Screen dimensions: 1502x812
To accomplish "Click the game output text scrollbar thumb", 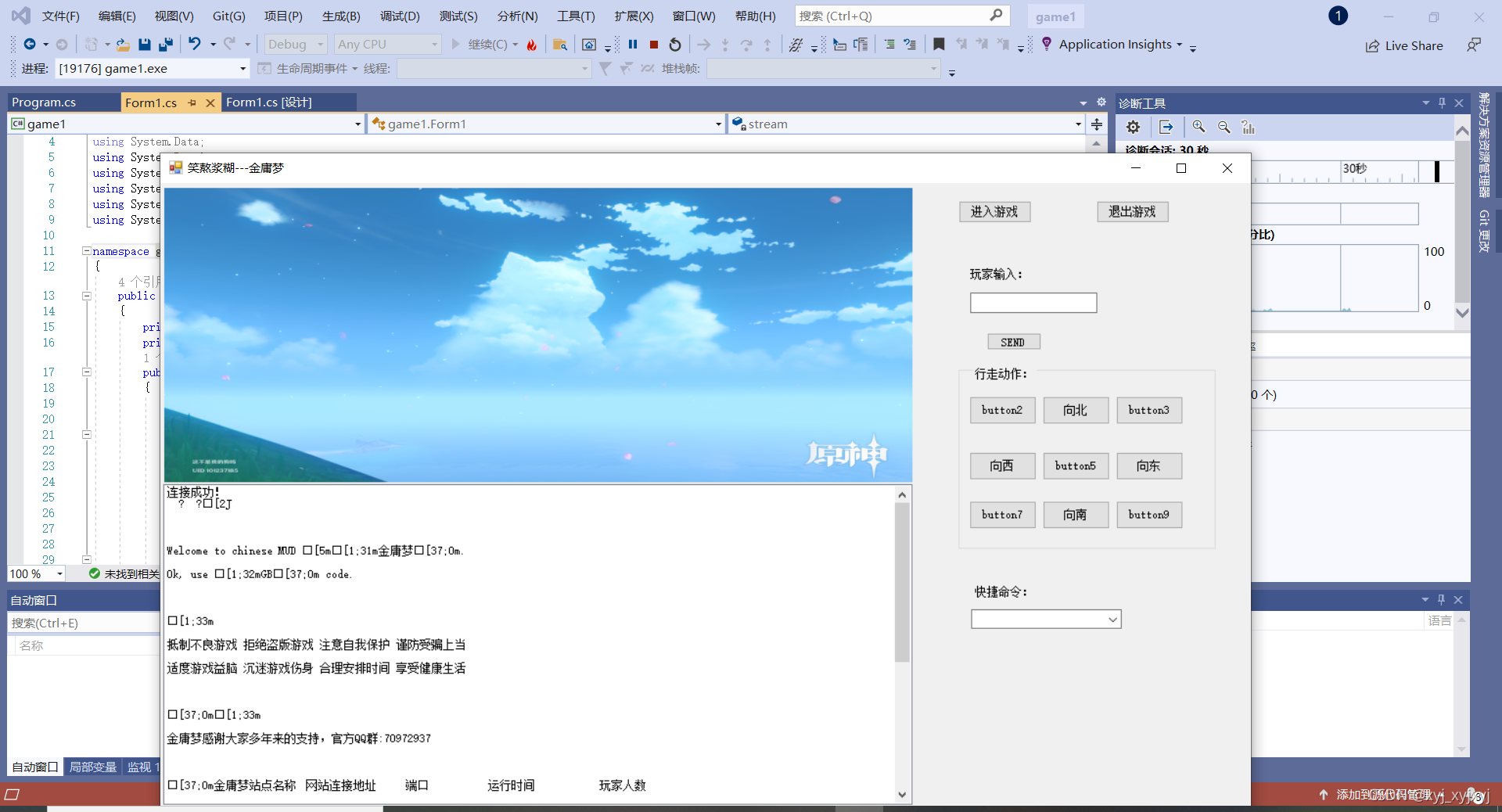I will (x=902, y=583).
